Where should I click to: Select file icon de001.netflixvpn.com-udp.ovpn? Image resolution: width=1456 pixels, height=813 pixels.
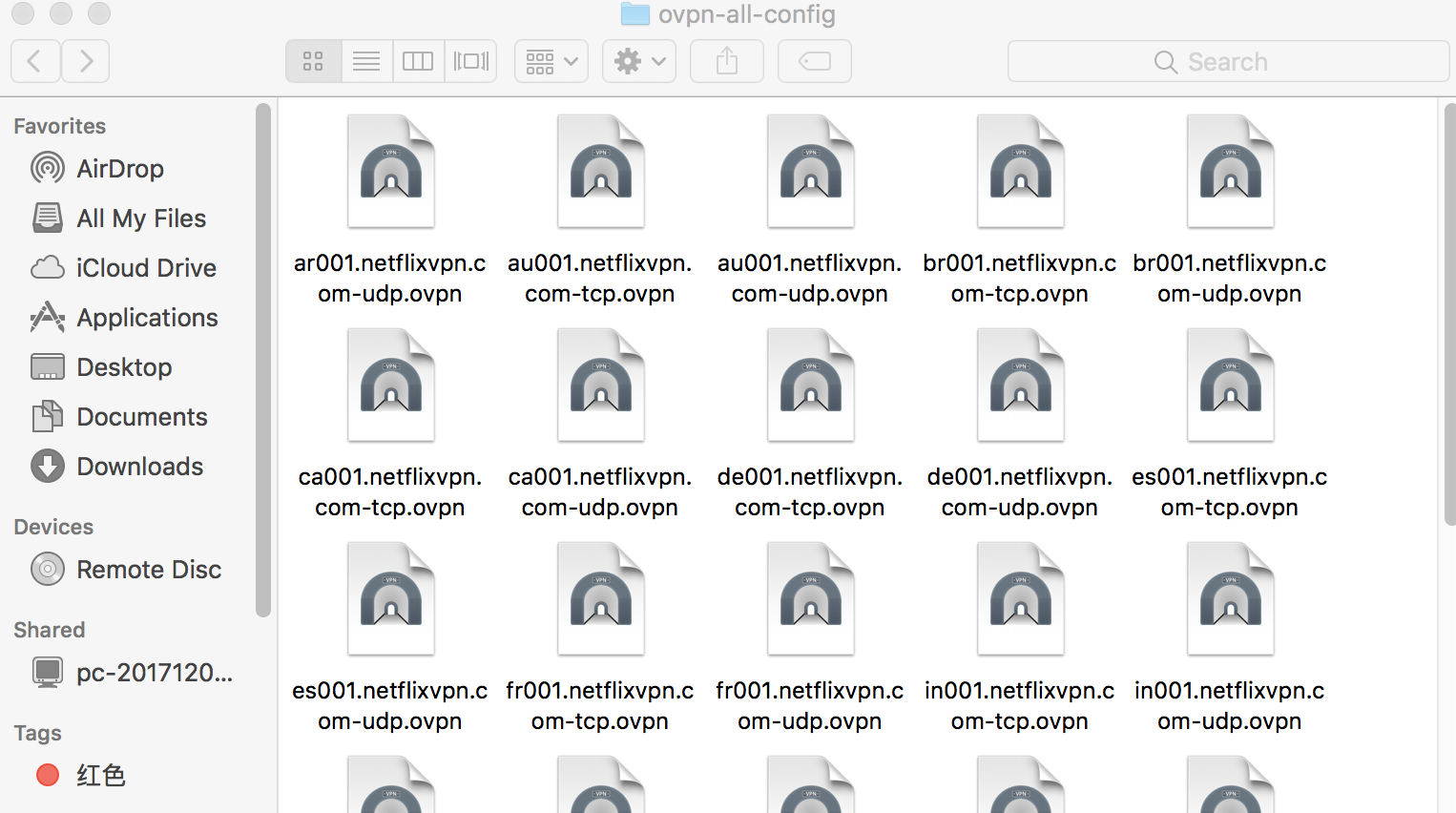pyautogui.click(x=1021, y=386)
